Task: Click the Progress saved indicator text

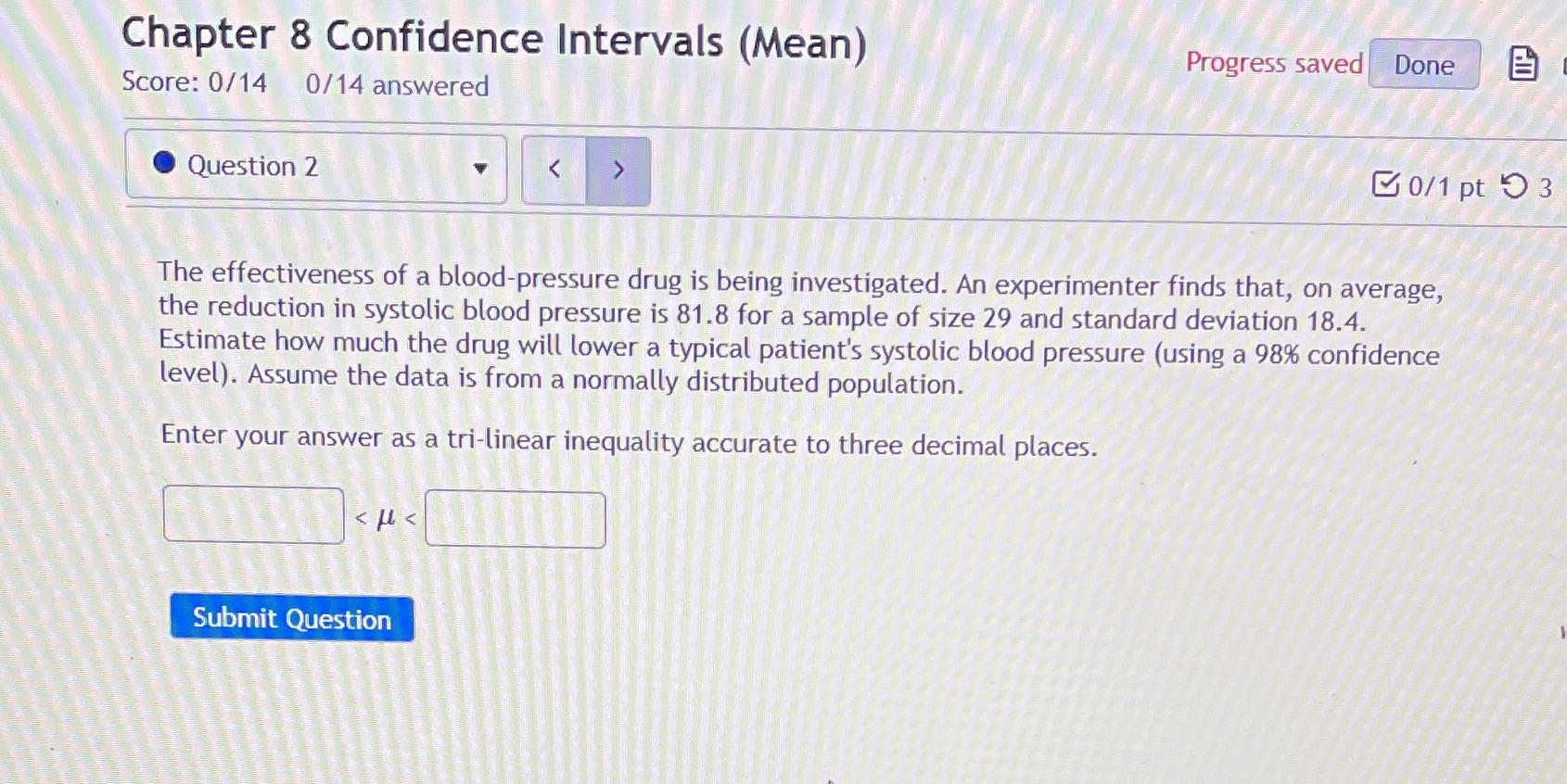Action: click(x=1274, y=63)
